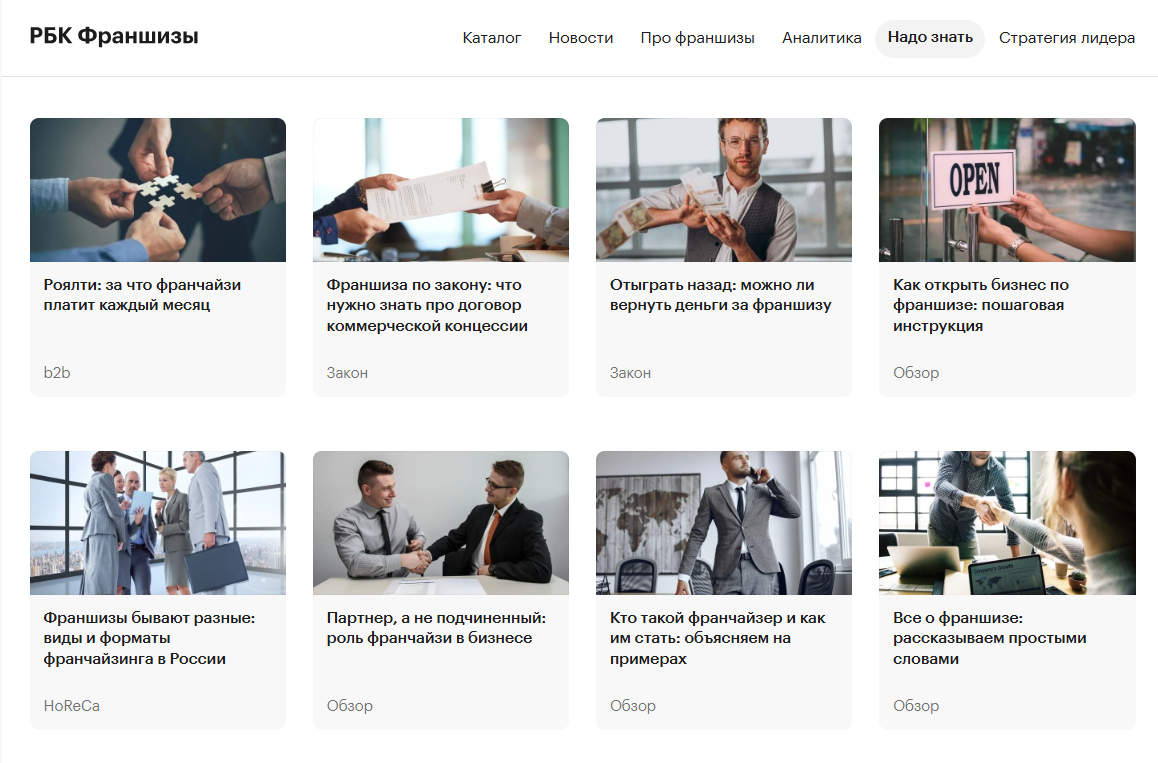Click the РБК Франшизы site logo

114,37
